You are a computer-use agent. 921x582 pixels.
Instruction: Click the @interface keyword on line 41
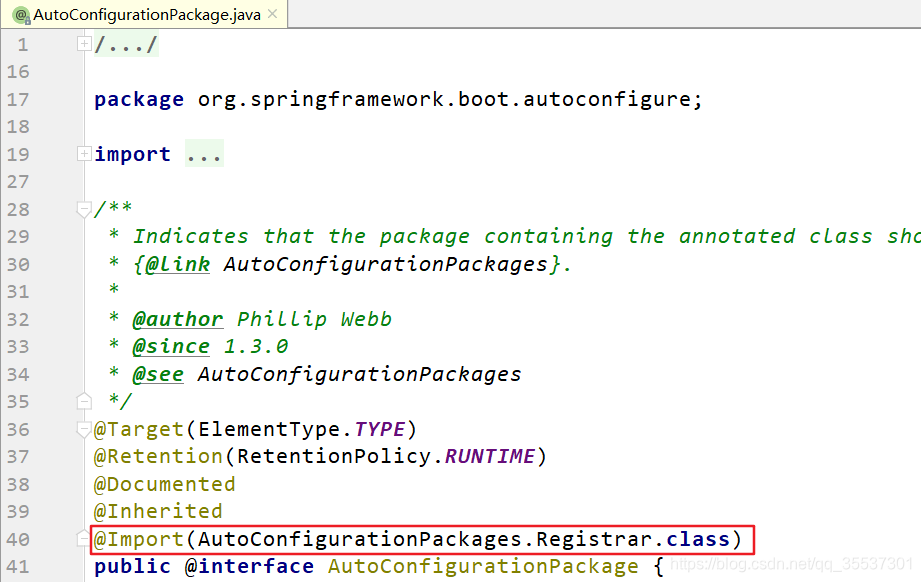249,566
